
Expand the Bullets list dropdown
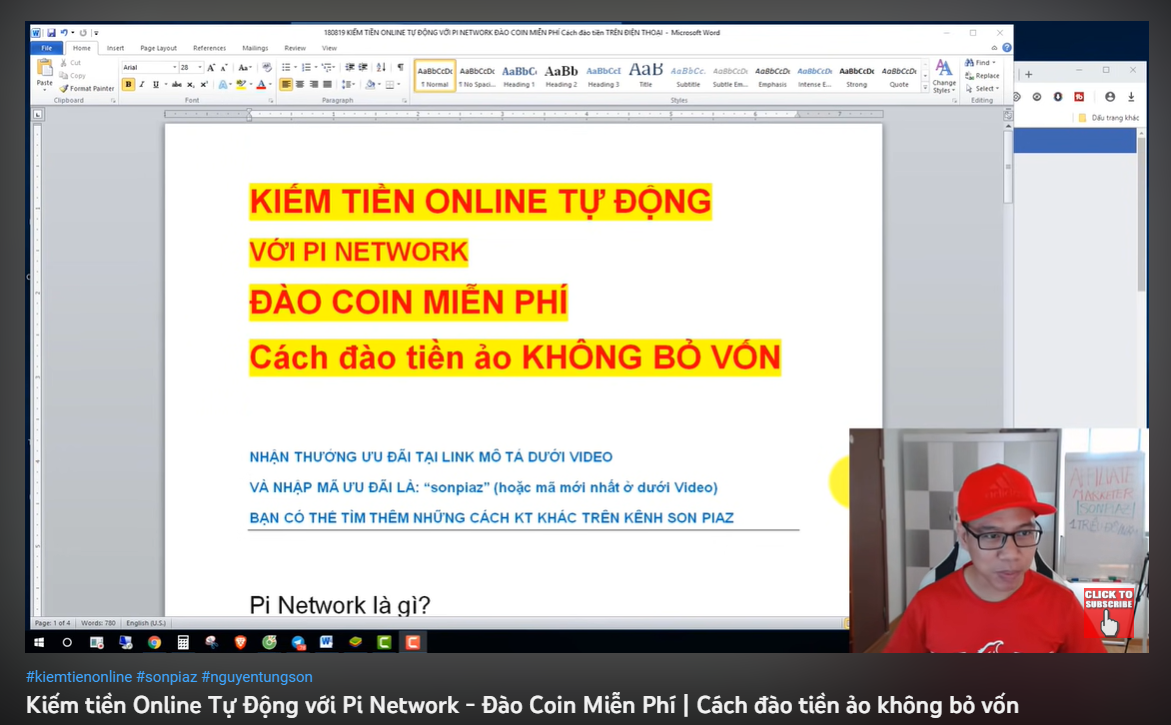[295, 67]
